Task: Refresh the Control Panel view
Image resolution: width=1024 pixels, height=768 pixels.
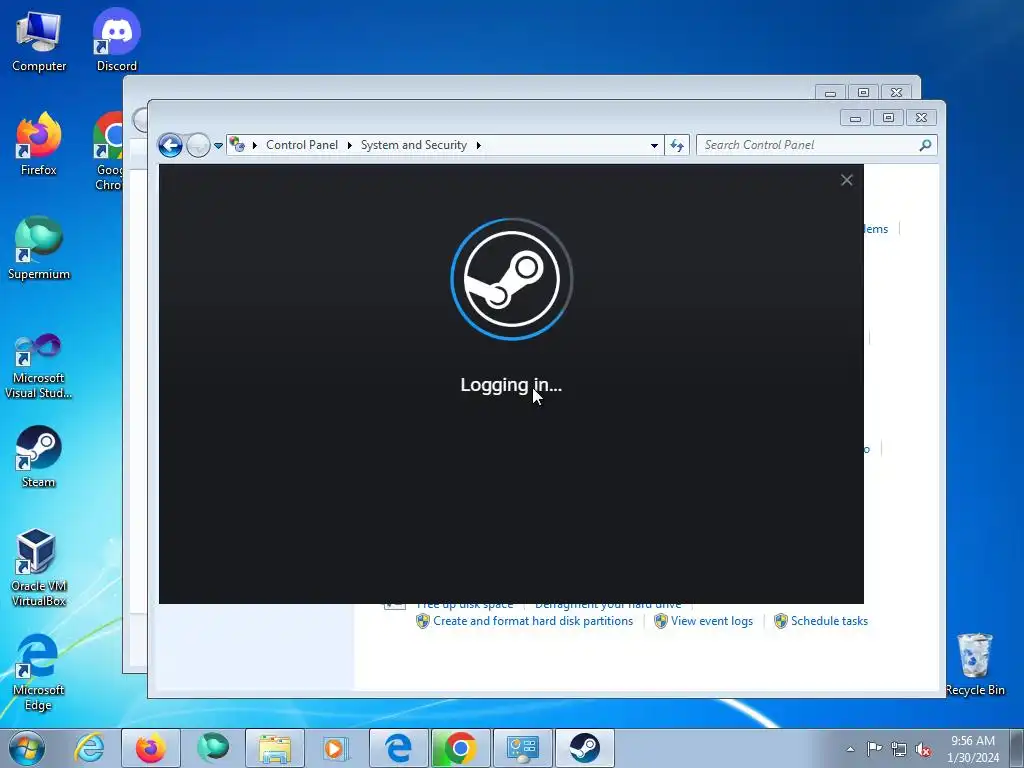Action: click(x=677, y=145)
